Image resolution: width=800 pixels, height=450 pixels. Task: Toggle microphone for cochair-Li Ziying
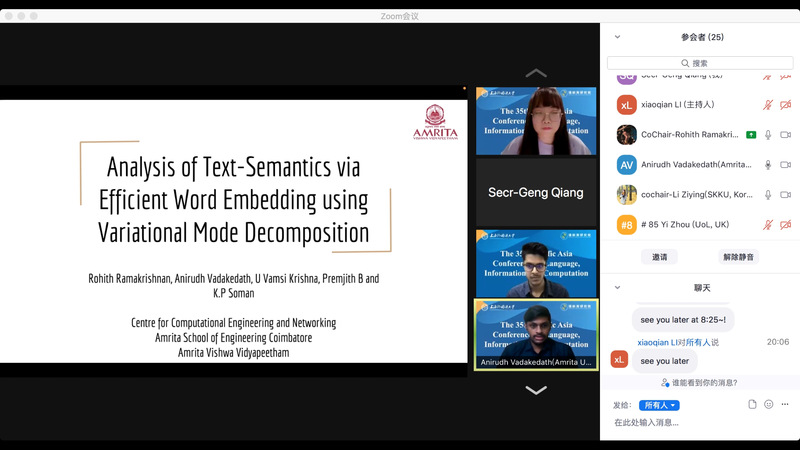click(x=768, y=195)
